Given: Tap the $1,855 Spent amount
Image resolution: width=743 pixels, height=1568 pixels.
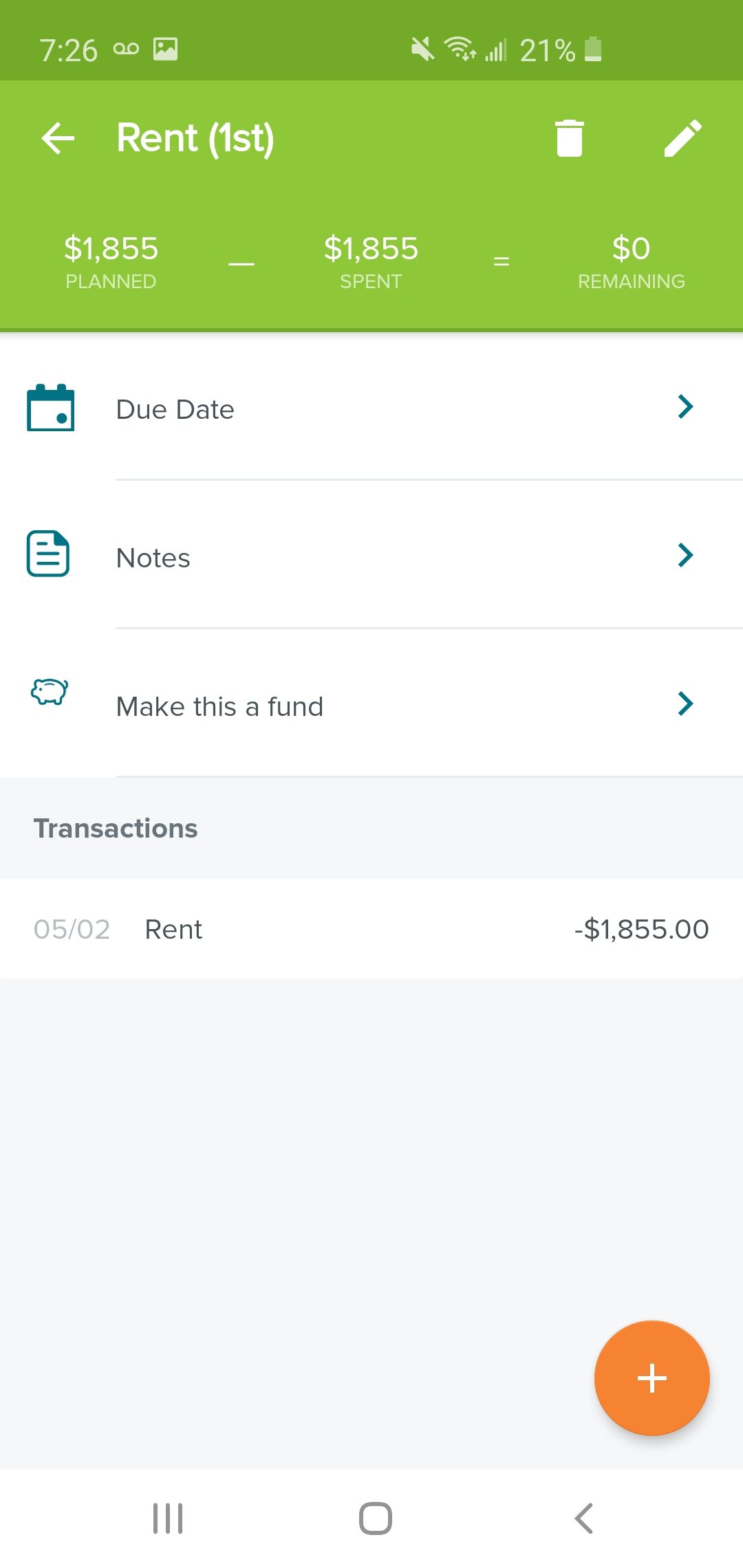Looking at the screenshot, I should [371, 248].
